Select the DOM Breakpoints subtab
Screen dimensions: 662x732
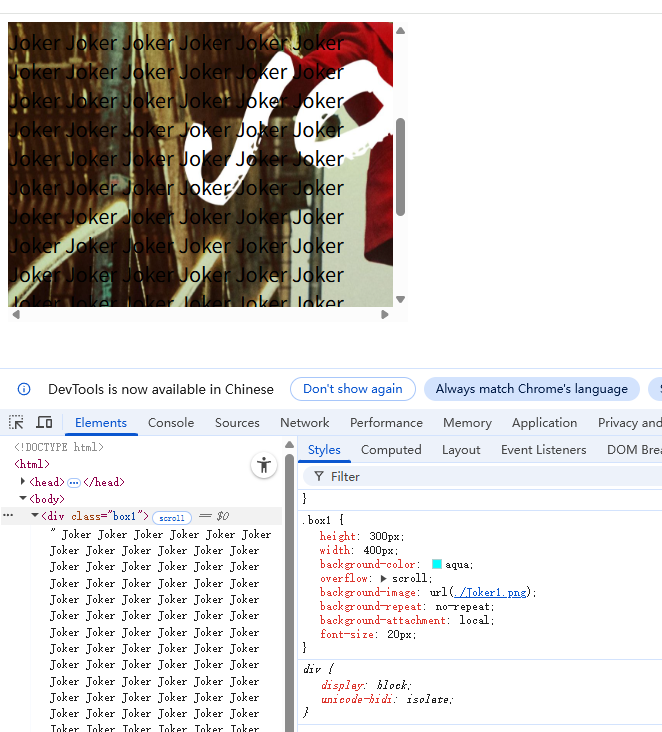[634, 450]
